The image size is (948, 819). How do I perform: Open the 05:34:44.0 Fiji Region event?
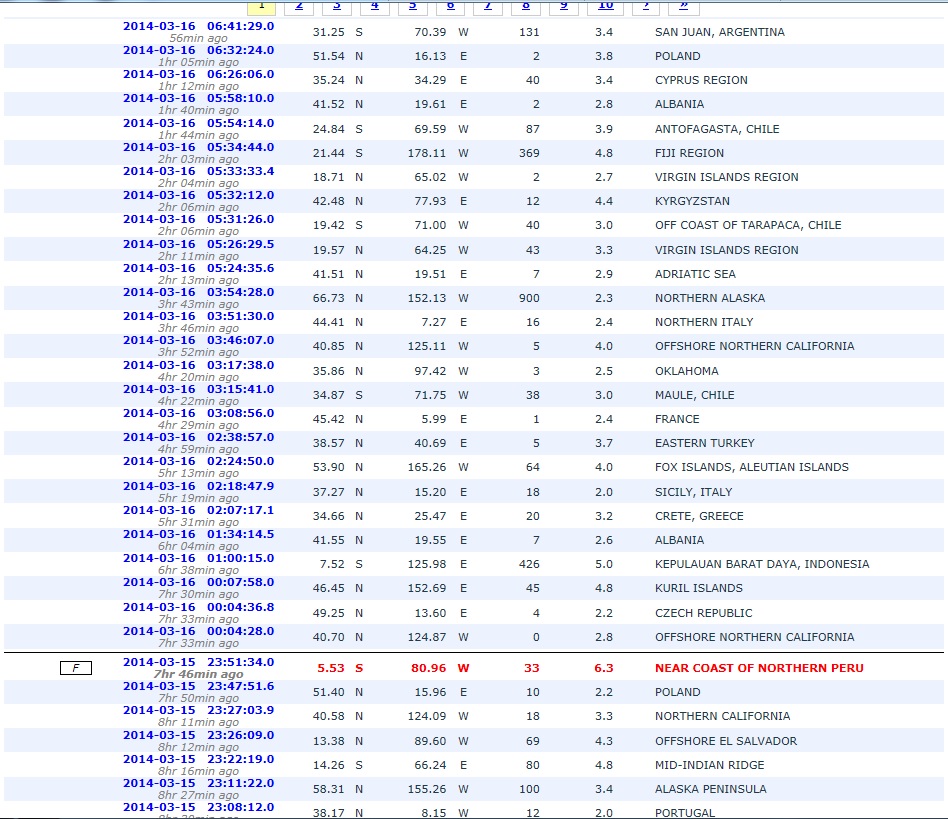198,147
